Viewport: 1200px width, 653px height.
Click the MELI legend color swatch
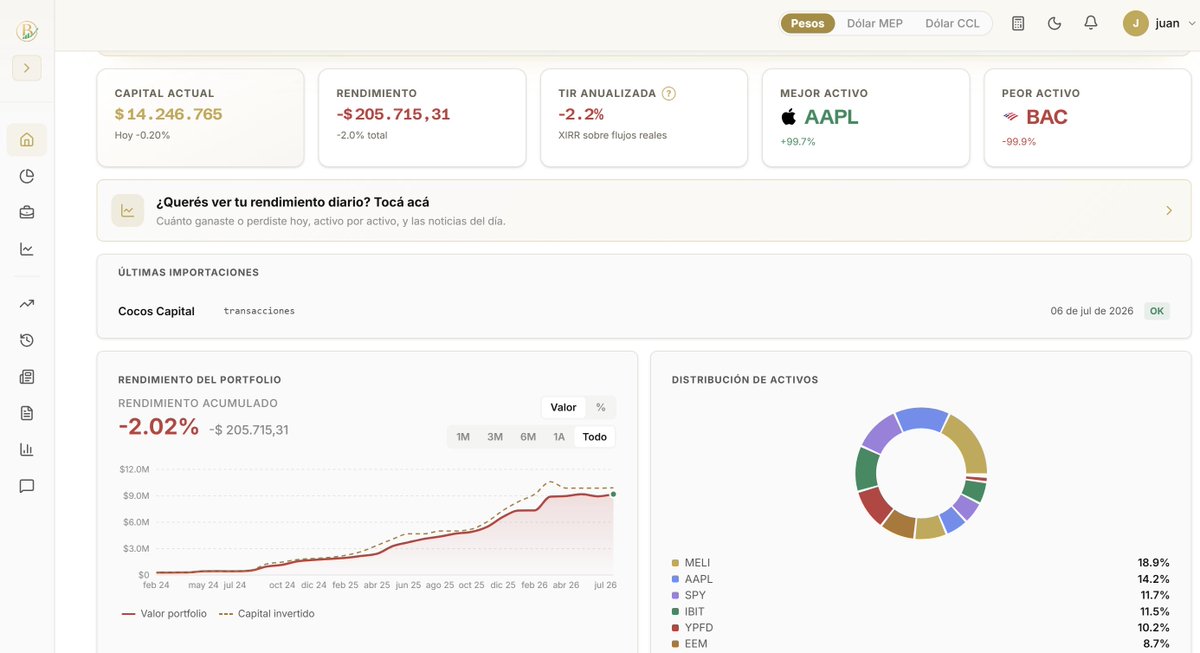click(675, 563)
